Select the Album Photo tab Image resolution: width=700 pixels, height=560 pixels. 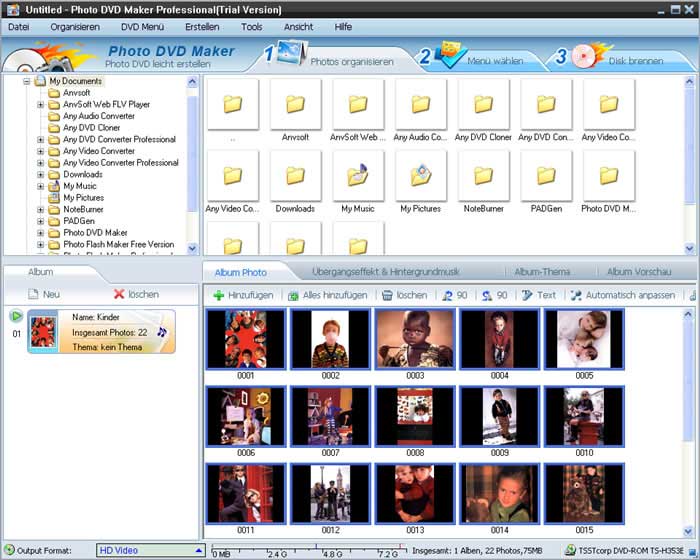[241, 272]
